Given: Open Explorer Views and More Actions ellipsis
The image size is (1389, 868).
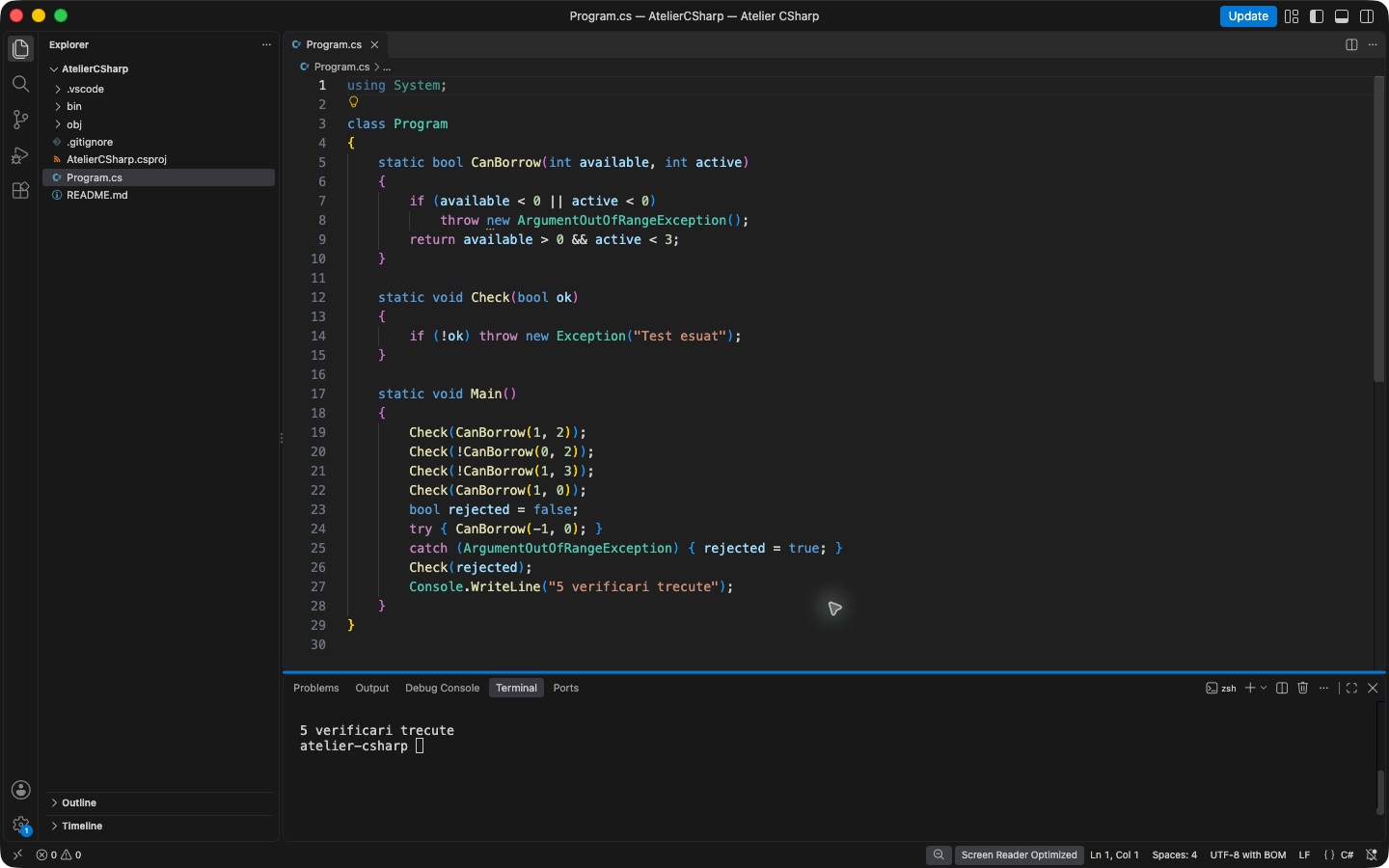Looking at the screenshot, I should pos(266,44).
